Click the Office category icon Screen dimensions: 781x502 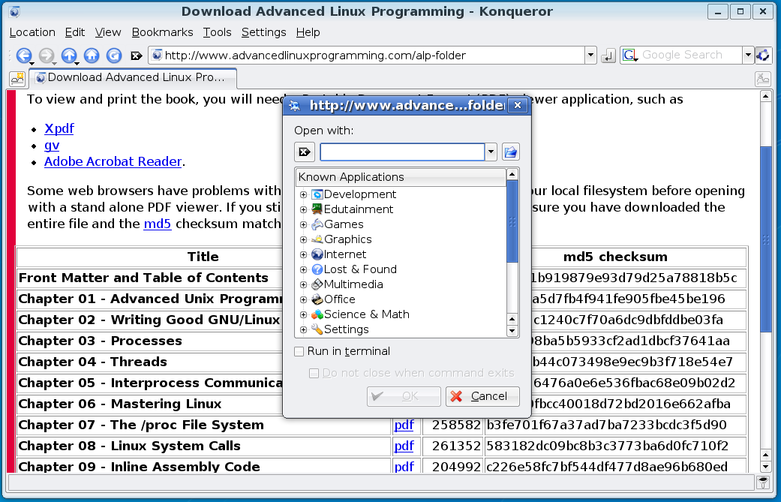point(317,299)
